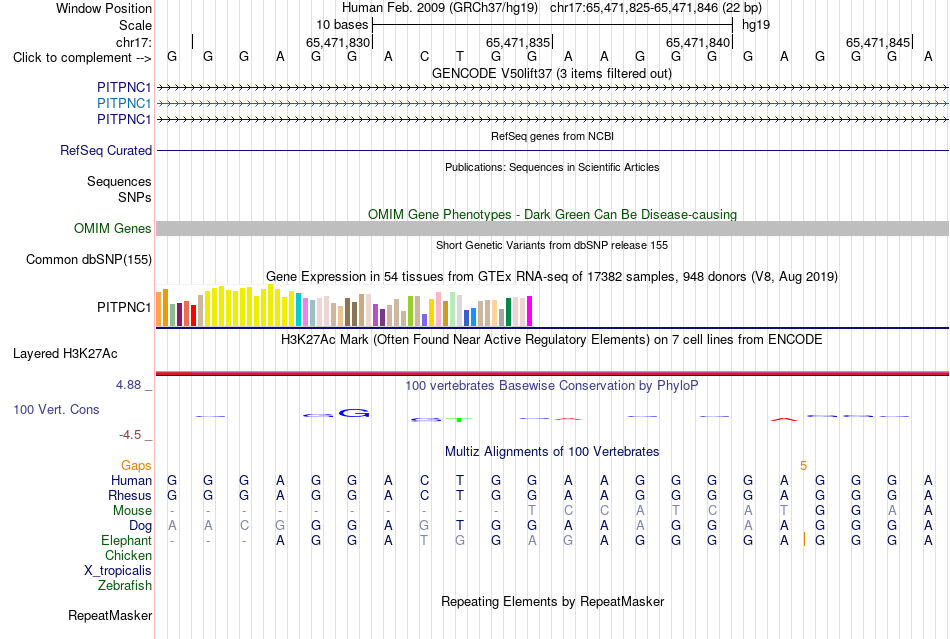
Task: Open the Common dbSNP(155) label
Action: [x=88, y=259]
